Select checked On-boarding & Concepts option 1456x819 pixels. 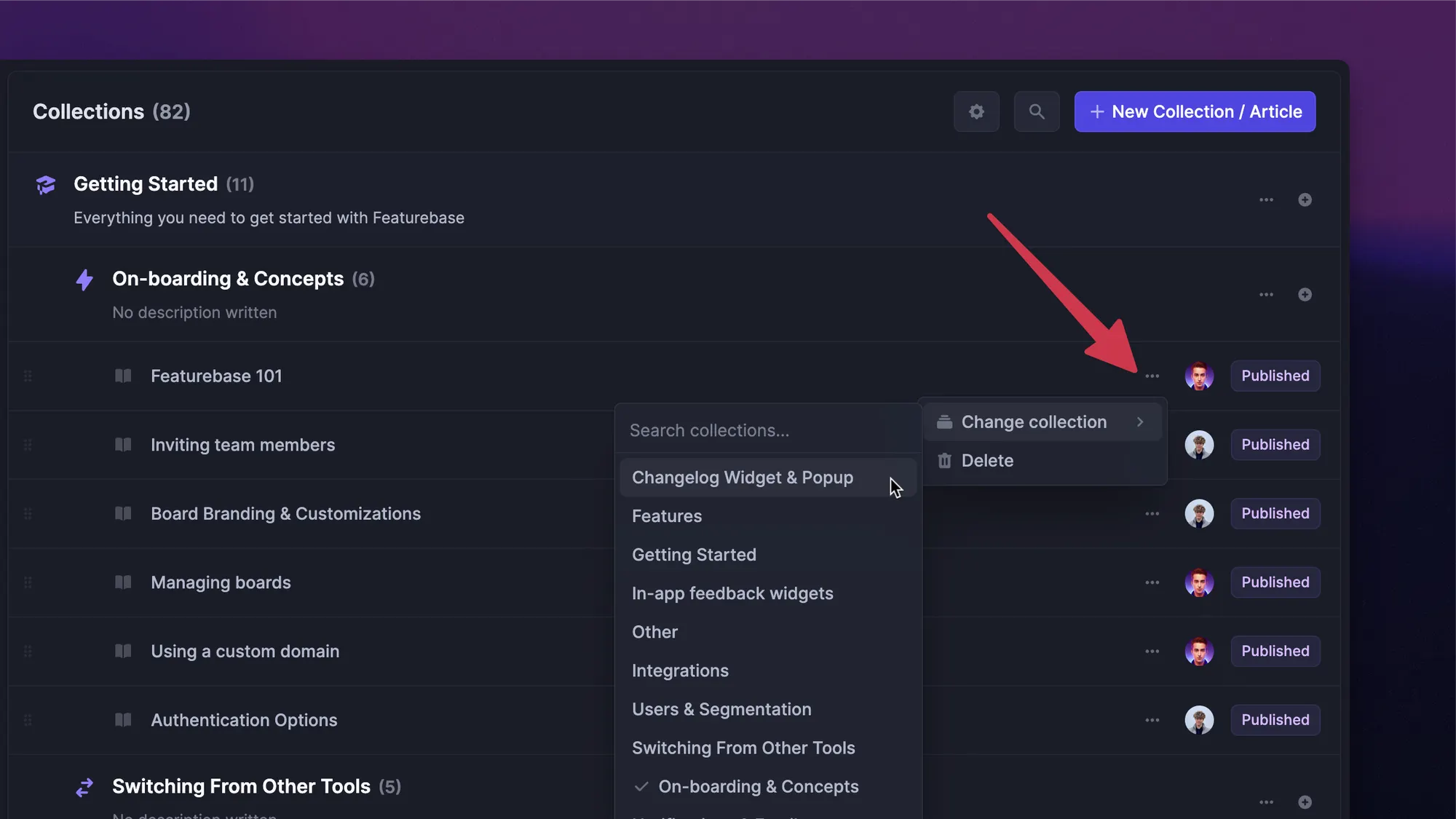point(767,786)
